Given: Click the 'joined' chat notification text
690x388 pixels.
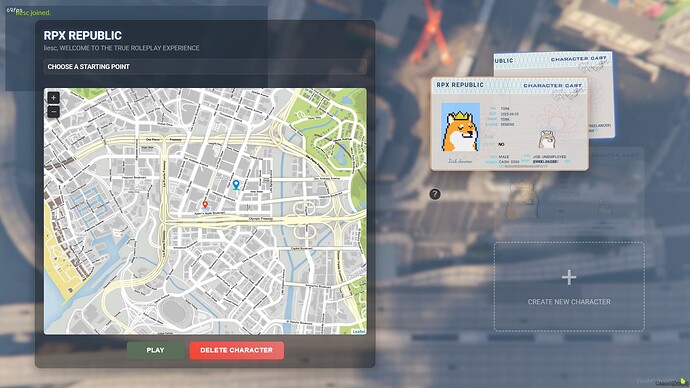Looking at the screenshot, I should pyautogui.click(x=33, y=13).
